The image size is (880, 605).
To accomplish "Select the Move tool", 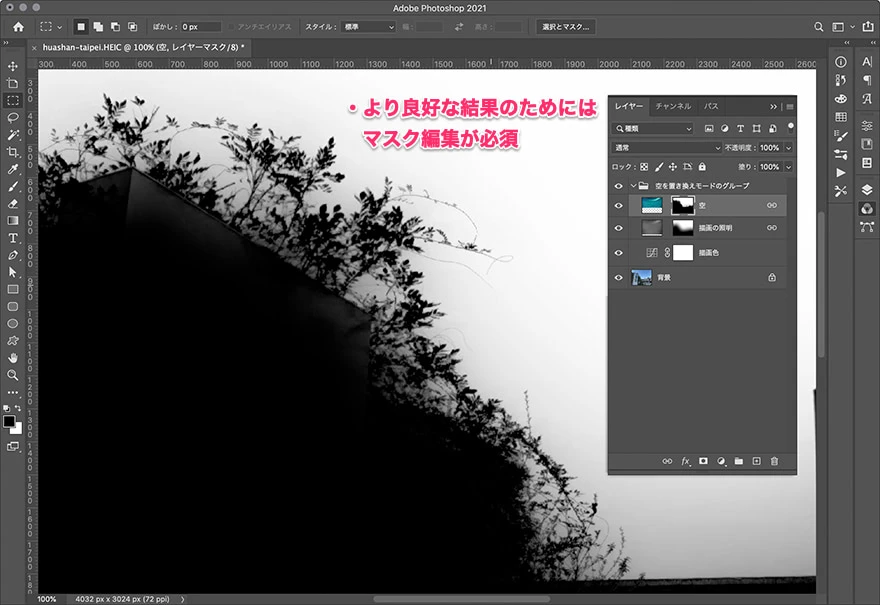I will click(x=13, y=66).
